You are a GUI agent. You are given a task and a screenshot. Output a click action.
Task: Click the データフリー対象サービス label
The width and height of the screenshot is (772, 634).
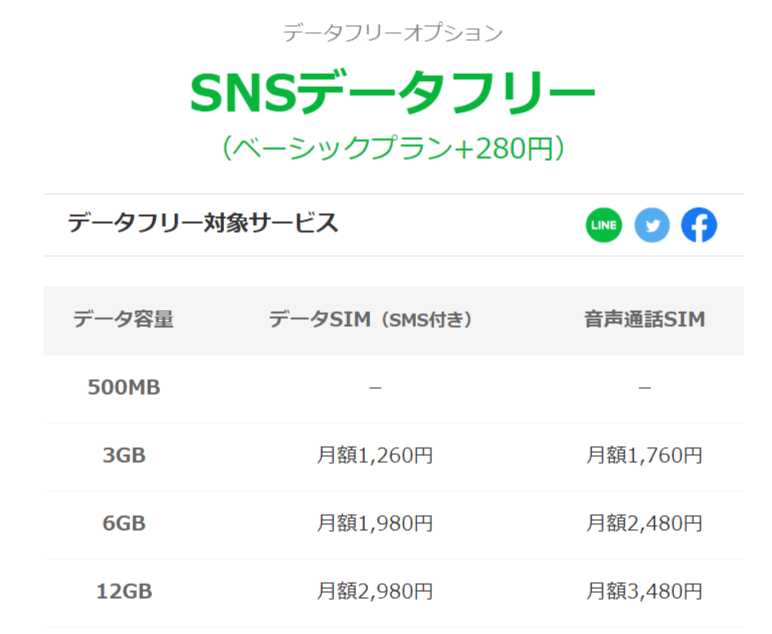[202, 223]
